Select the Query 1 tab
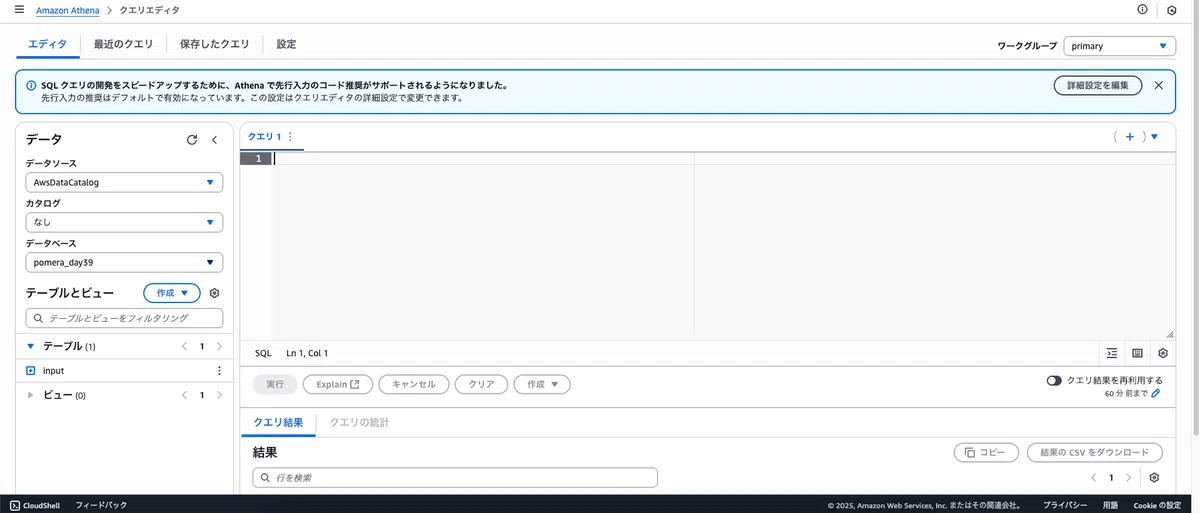This screenshot has height=513, width=1200. [265, 137]
